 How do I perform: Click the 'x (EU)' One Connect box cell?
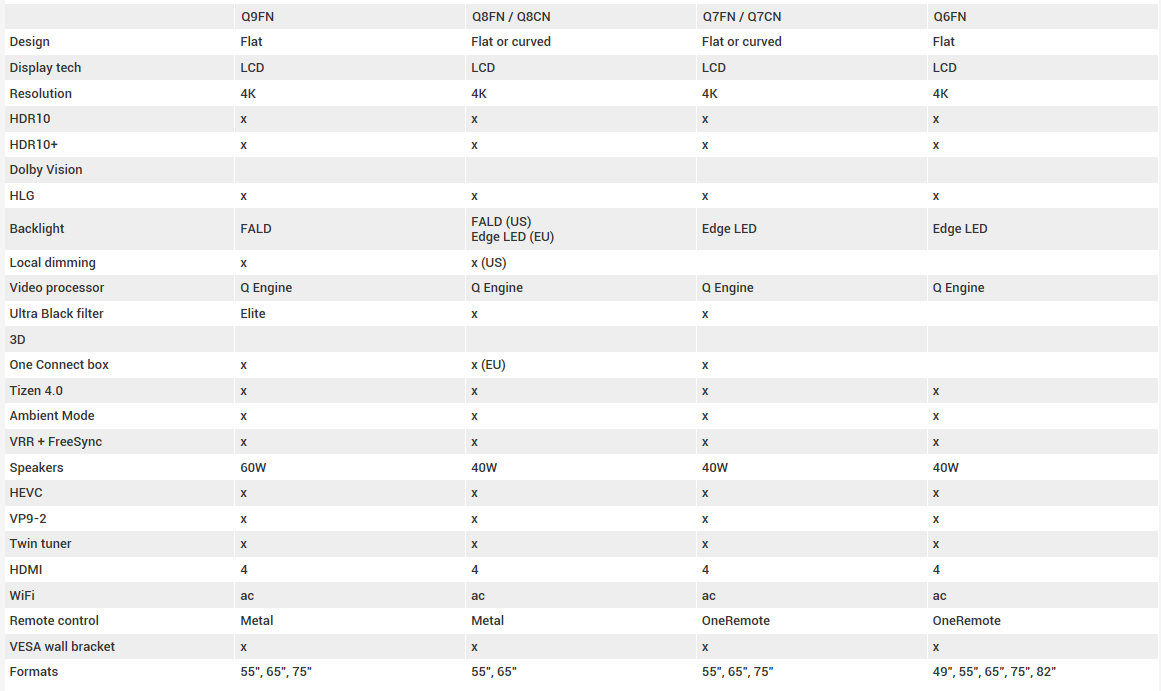point(488,365)
